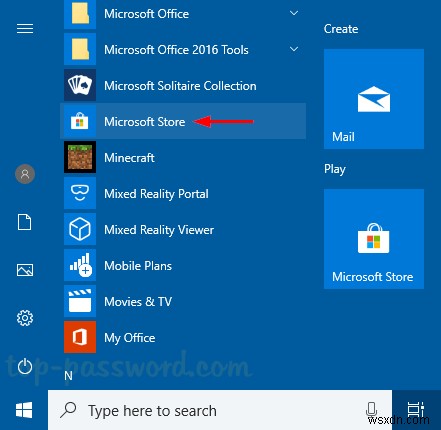Image resolution: width=441 pixels, height=430 pixels.
Task: Open Mixed Reality Viewer label
Action: (x=159, y=230)
